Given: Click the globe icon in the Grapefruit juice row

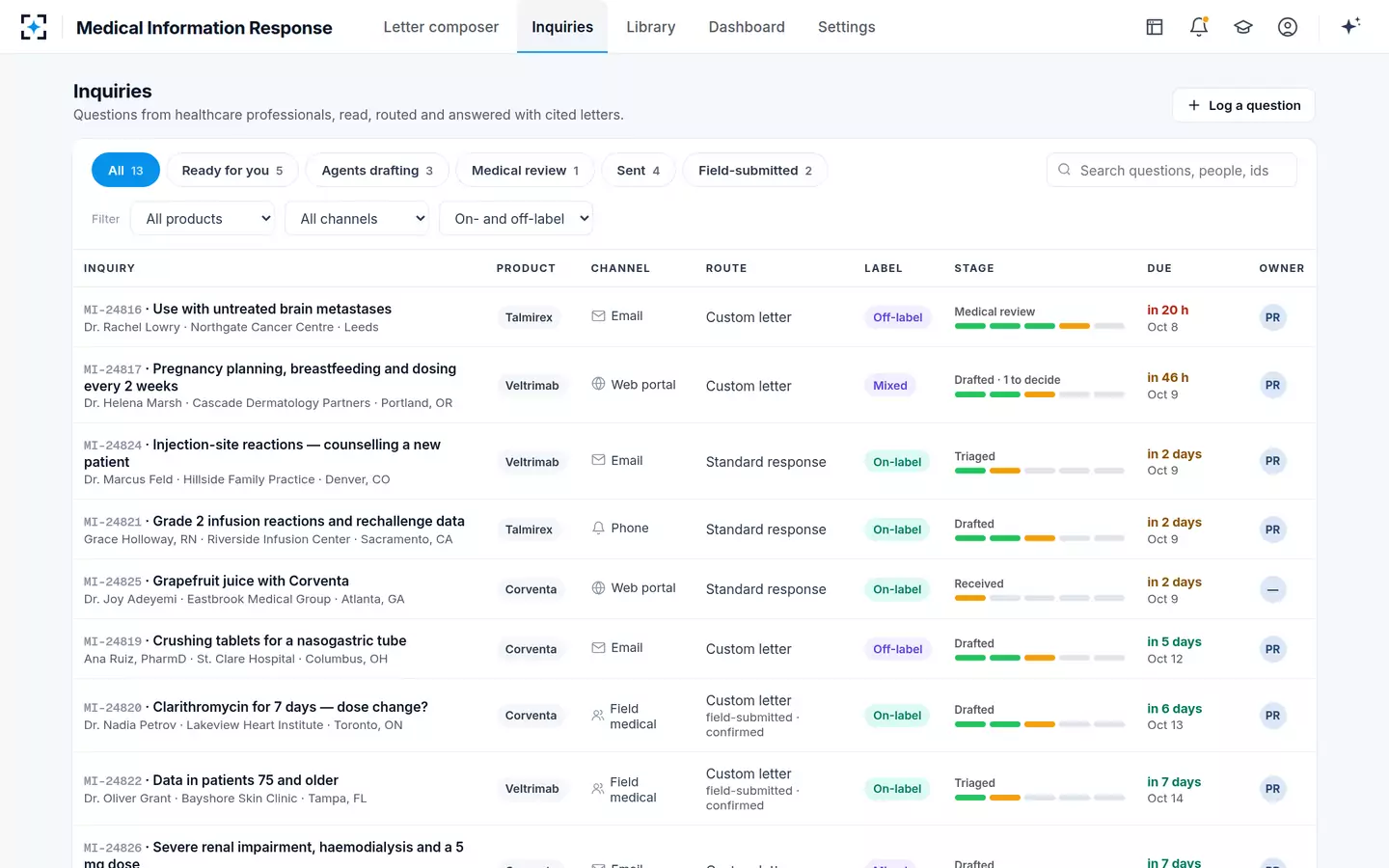Looking at the screenshot, I should [x=598, y=588].
